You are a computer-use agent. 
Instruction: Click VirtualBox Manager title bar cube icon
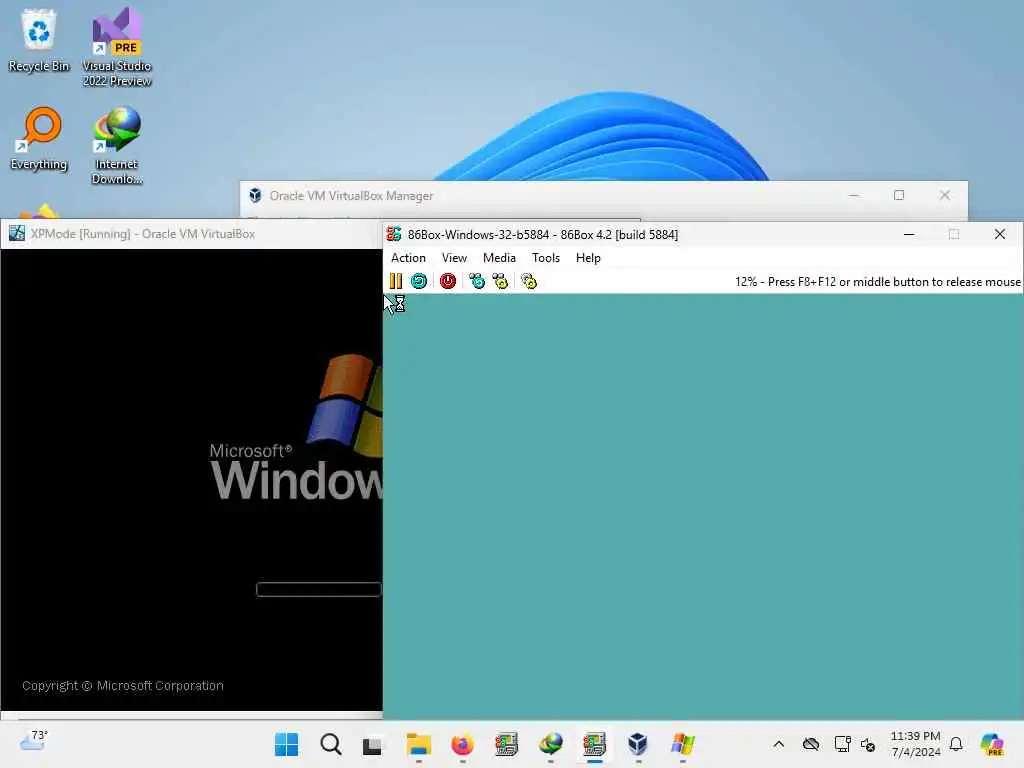pyautogui.click(x=255, y=195)
